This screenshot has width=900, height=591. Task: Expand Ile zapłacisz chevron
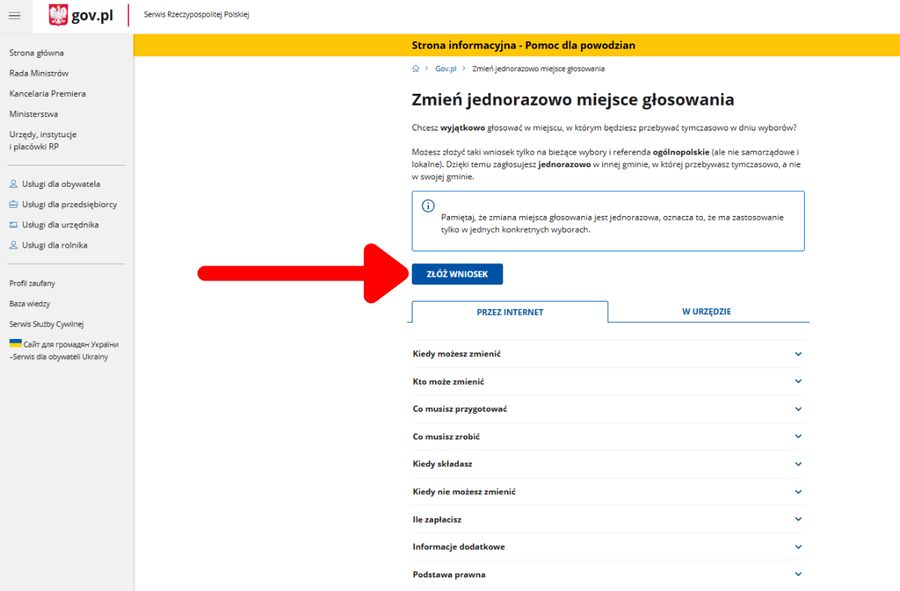coord(798,519)
